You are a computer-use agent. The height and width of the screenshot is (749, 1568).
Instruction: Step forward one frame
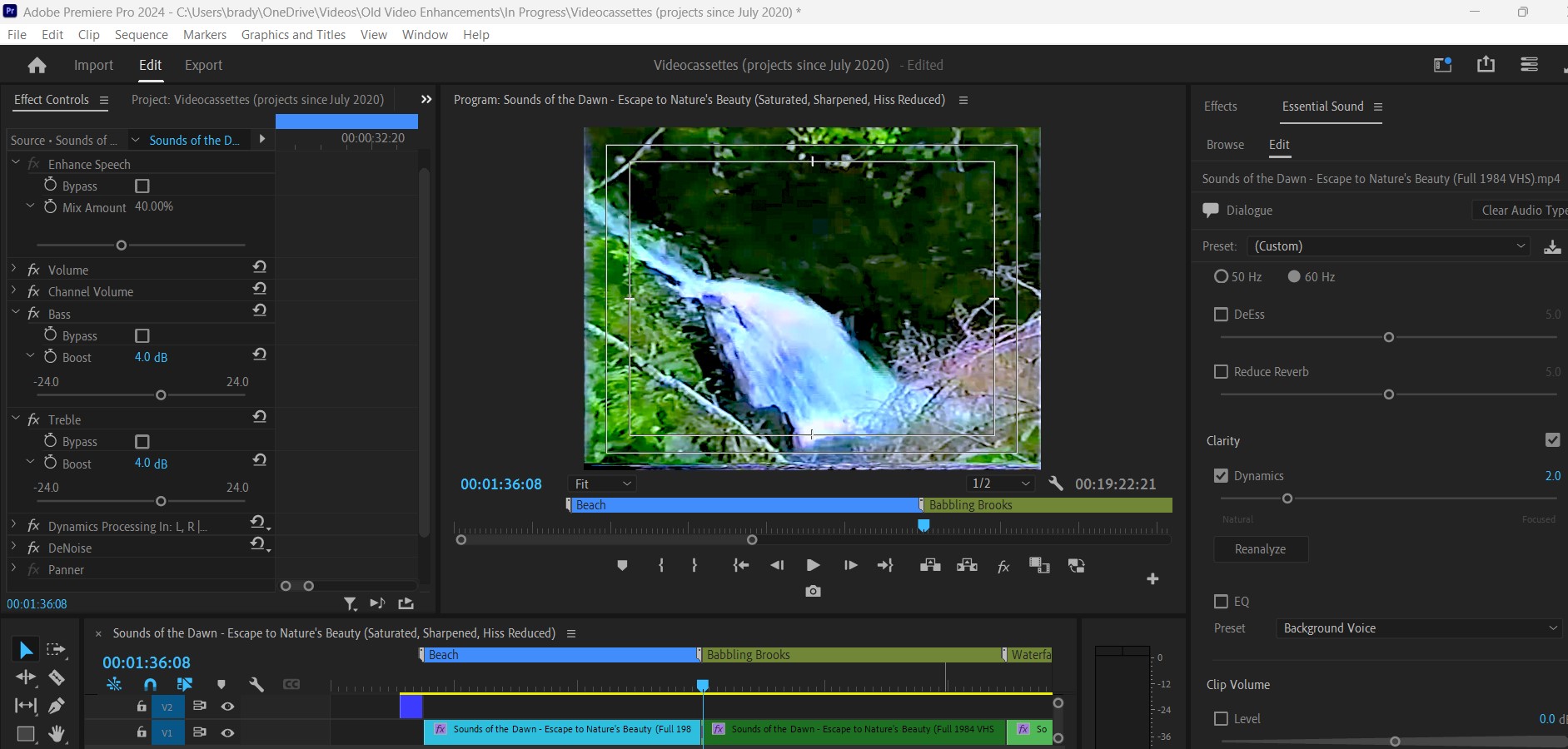(850, 565)
